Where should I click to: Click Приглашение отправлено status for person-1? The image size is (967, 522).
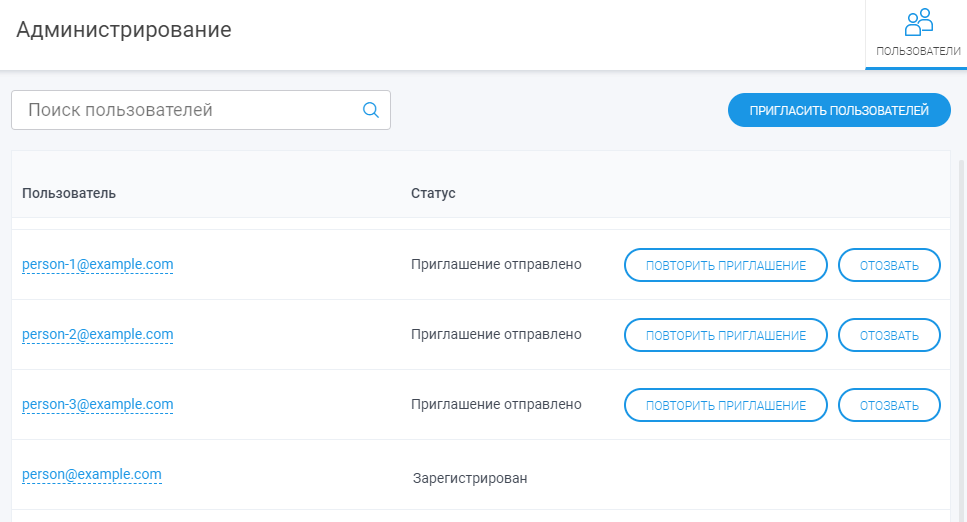pos(496,264)
